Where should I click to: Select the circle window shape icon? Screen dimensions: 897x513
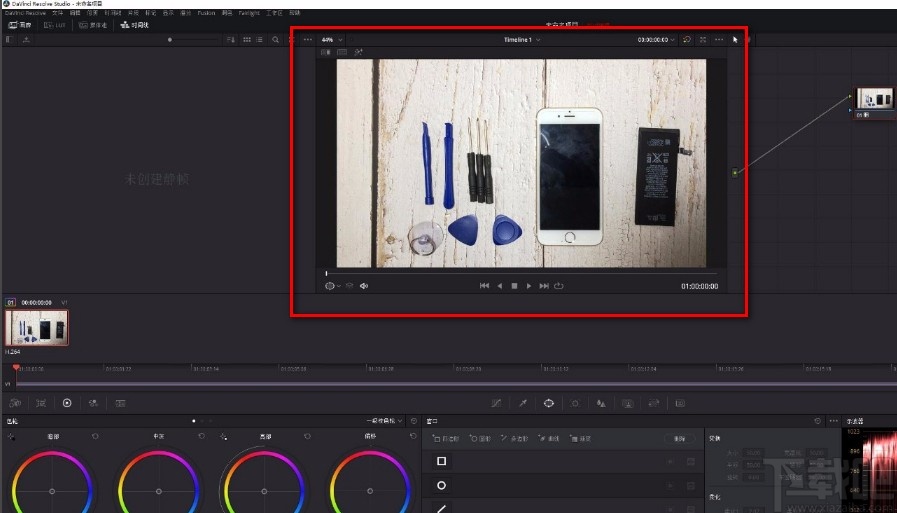tap(441, 485)
